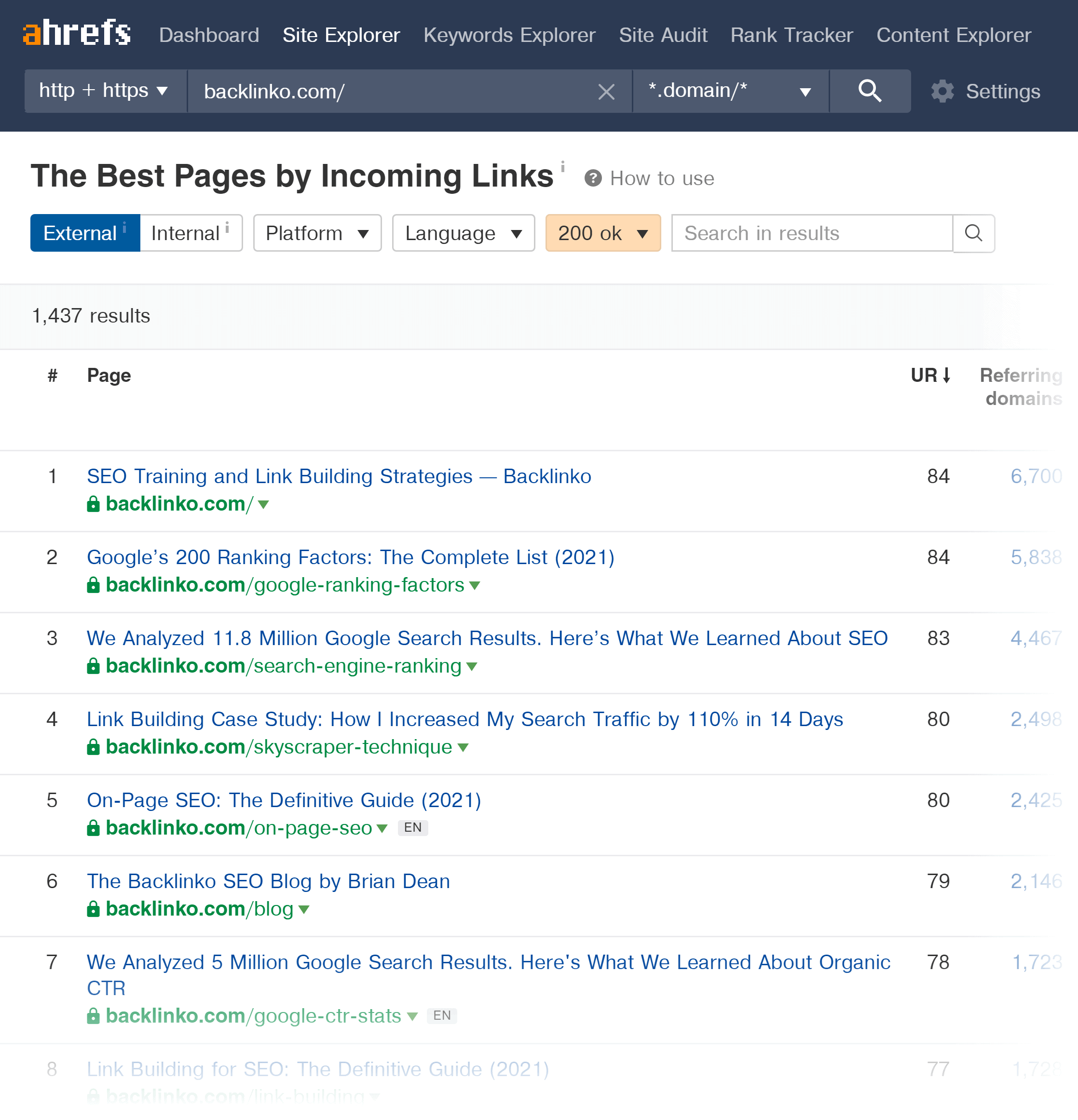The height and width of the screenshot is (1120, 1078).
Task: Open SEO Training and Link Building Strategies link
Action: [x=339, y=476]
